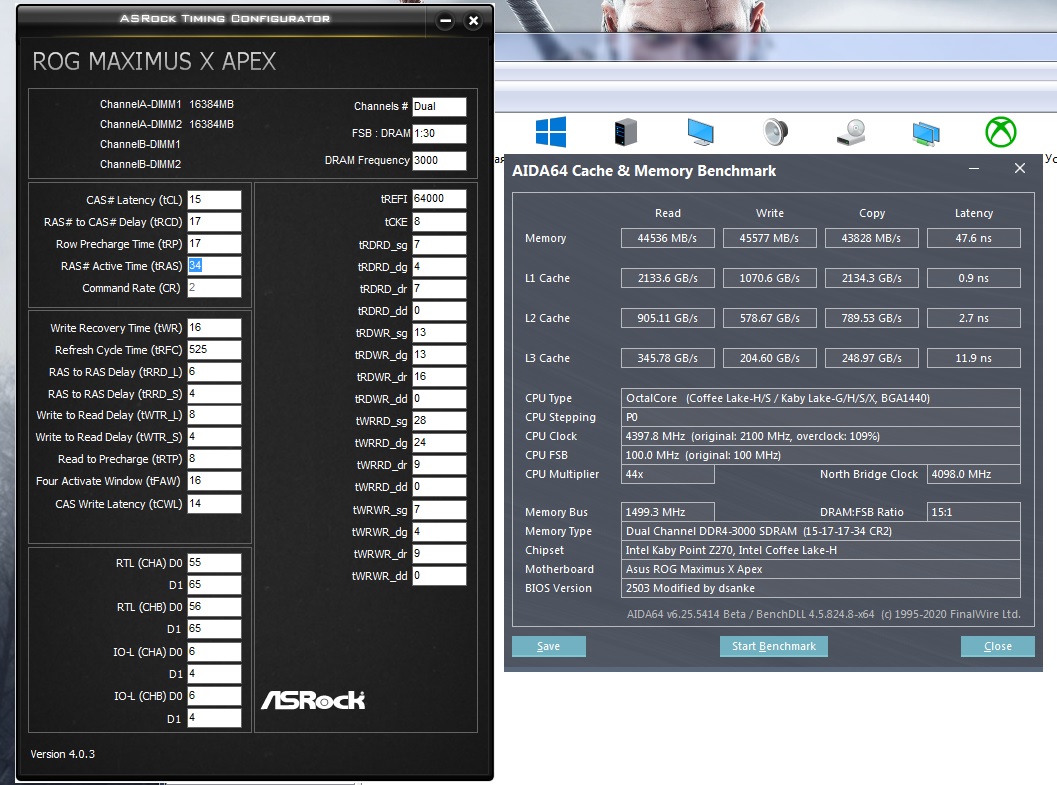Click the tRDRD_dg field
The height and width of the screenshot is (785, 1057).
pyautogui.click(x=439, y=267)
